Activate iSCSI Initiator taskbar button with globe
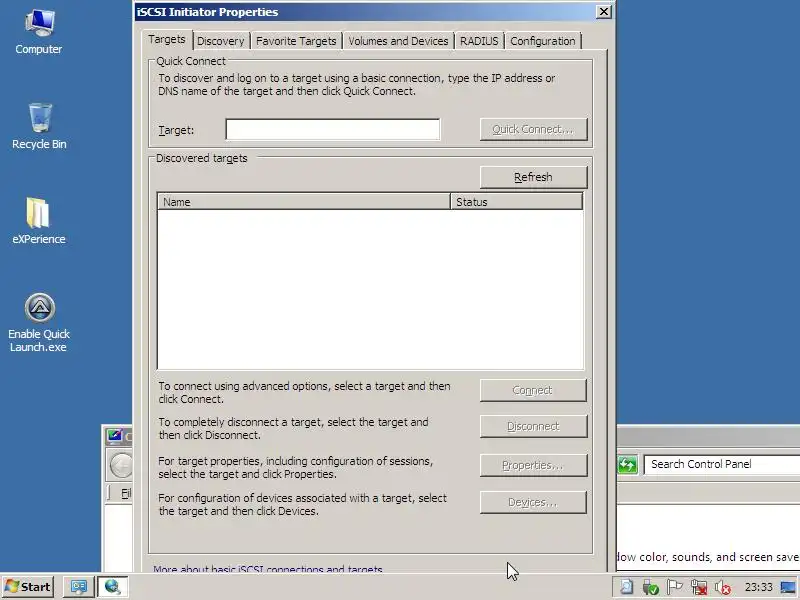 pyautogui.click(x=112, y=587)
